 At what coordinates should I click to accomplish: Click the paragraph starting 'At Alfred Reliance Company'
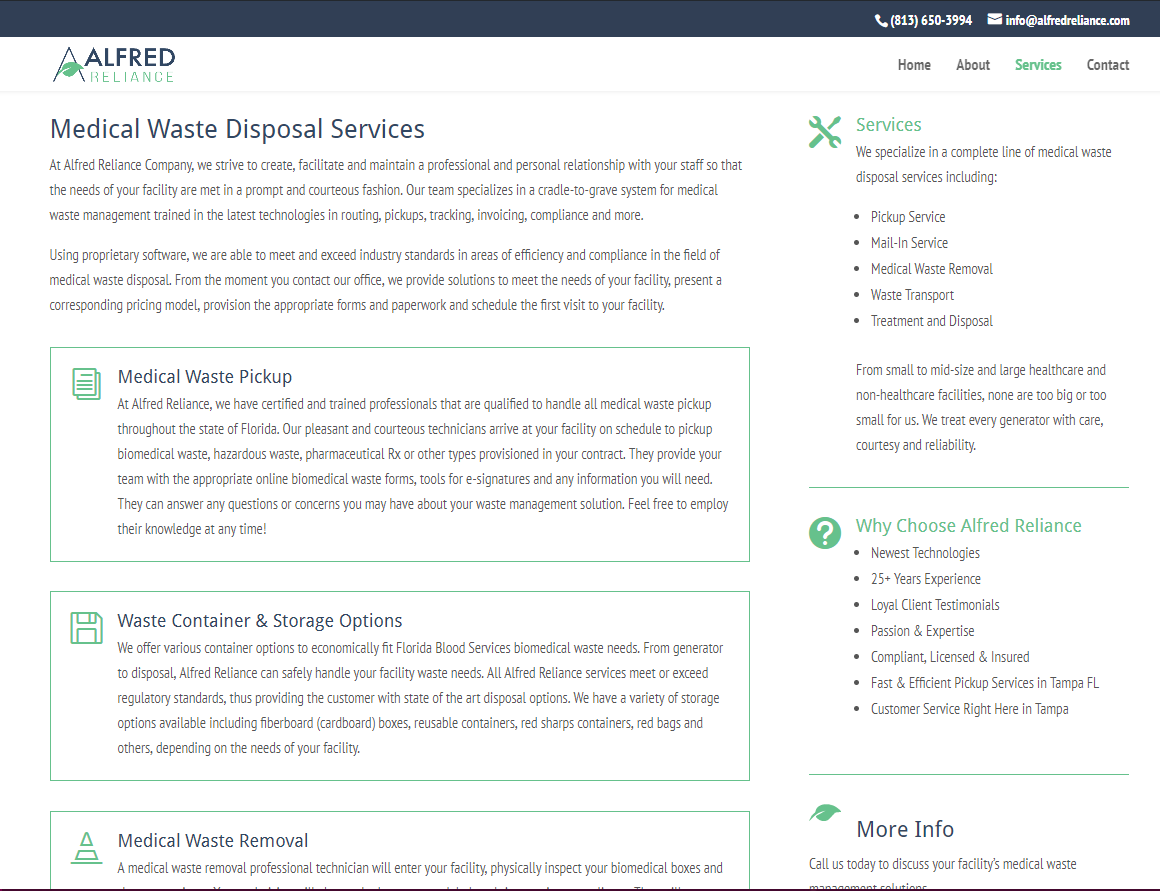coord(396,190)
